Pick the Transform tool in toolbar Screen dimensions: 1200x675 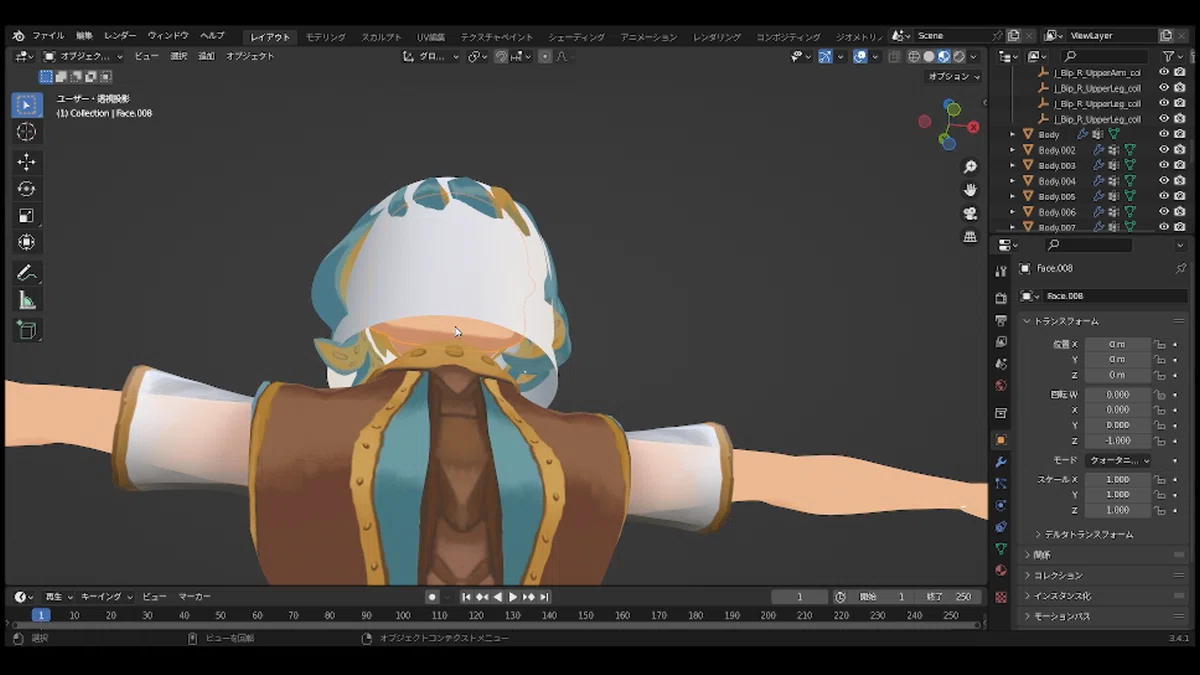[x=27, y=243]
